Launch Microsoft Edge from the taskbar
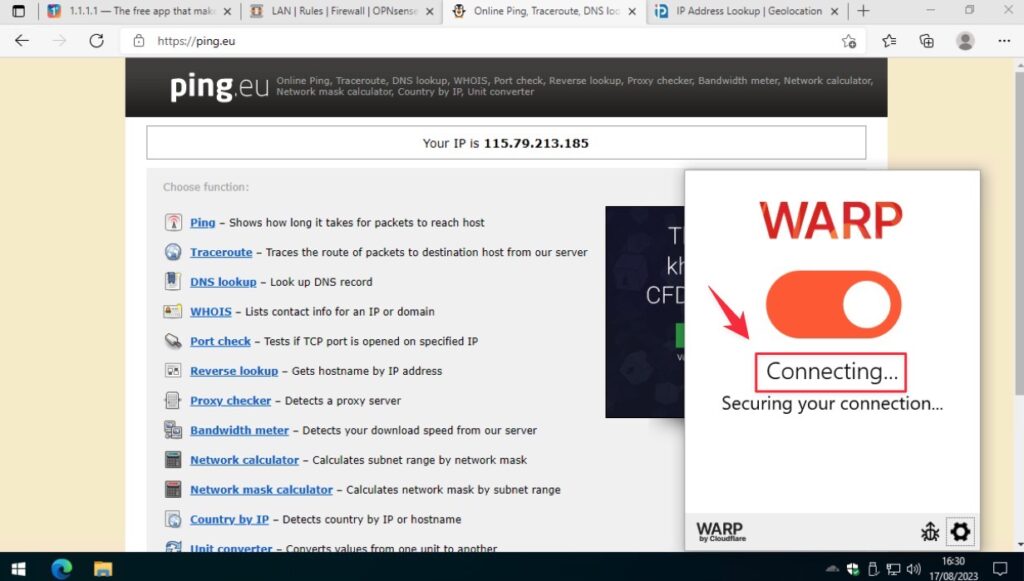1024x581 pixels. click(61, 568)
